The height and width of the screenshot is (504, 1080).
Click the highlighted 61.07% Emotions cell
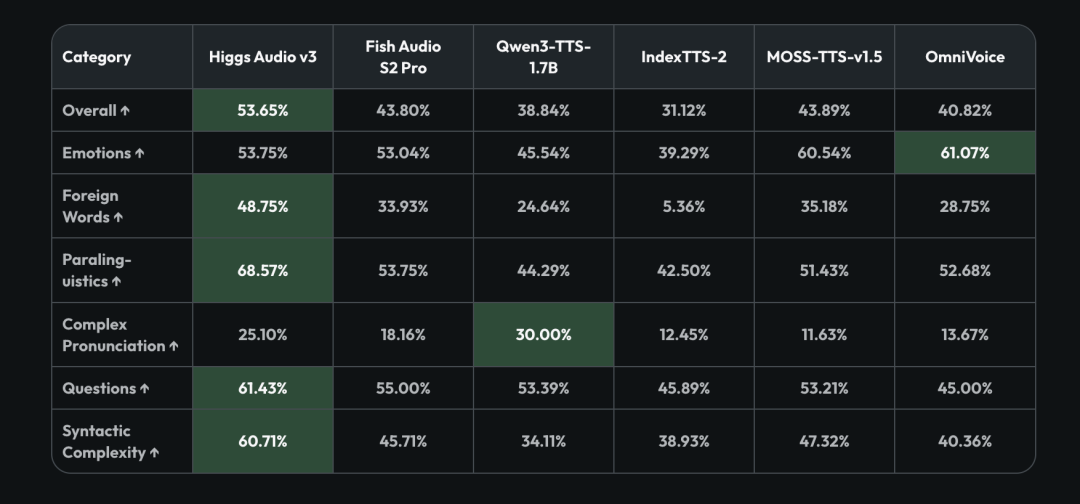pos(965,153)
